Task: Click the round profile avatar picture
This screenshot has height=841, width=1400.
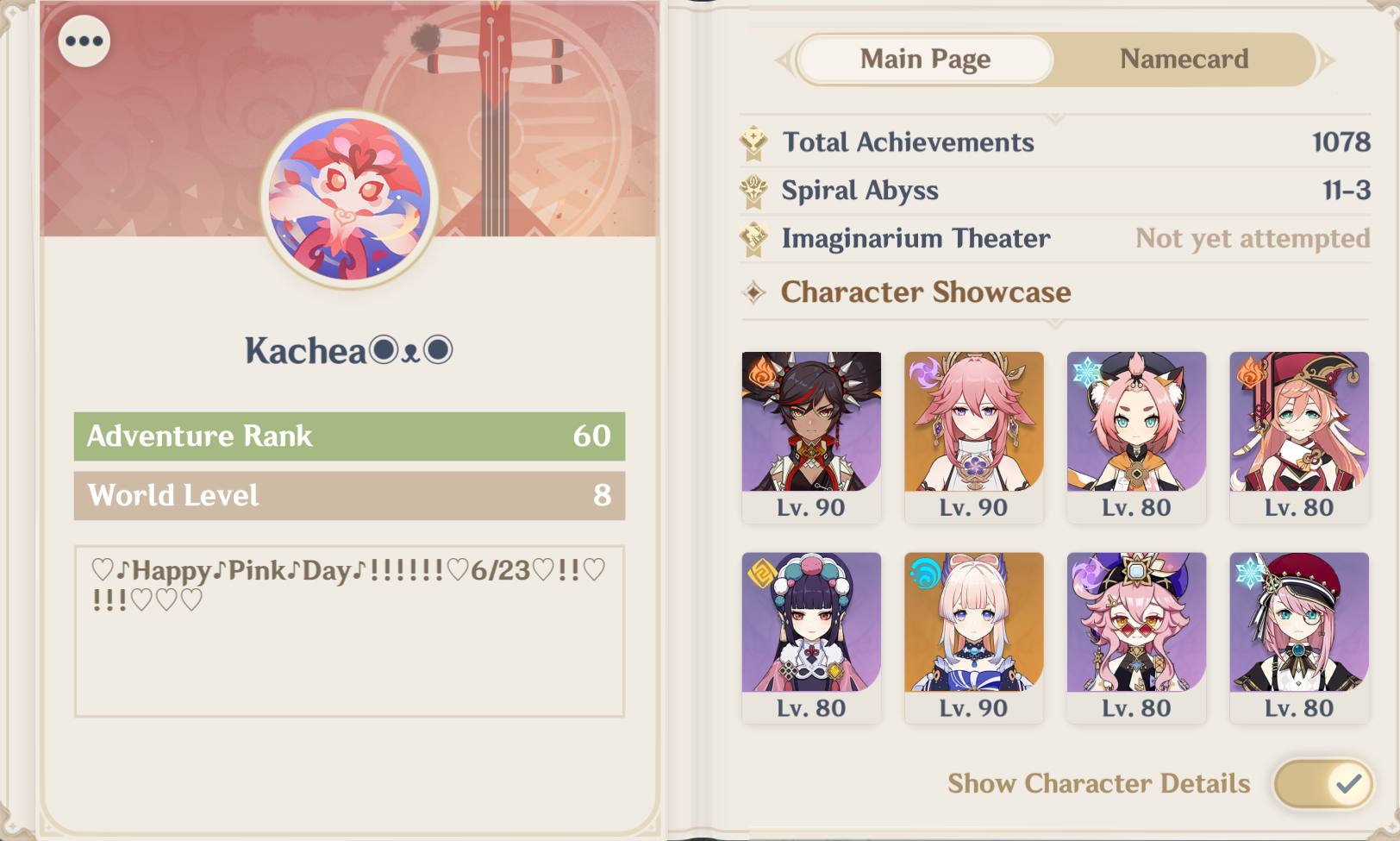Action: (349, 198)
